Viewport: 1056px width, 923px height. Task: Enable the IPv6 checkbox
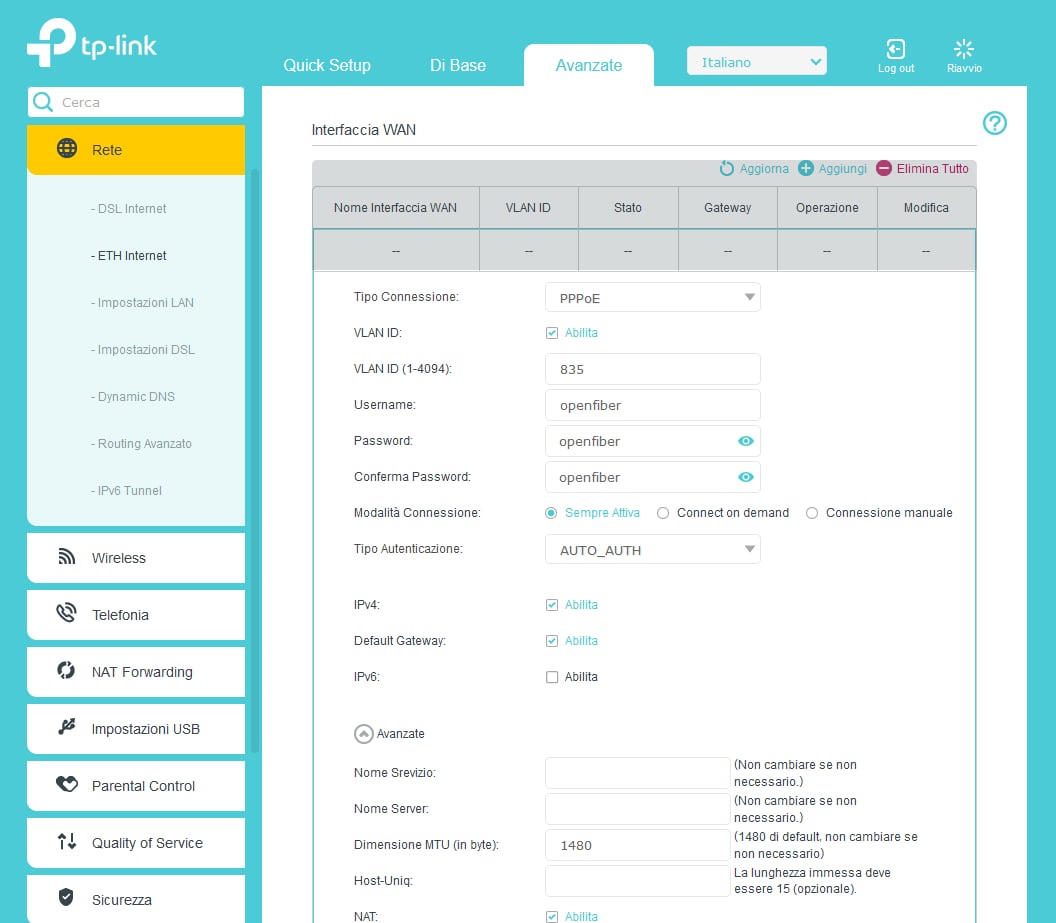552,677
